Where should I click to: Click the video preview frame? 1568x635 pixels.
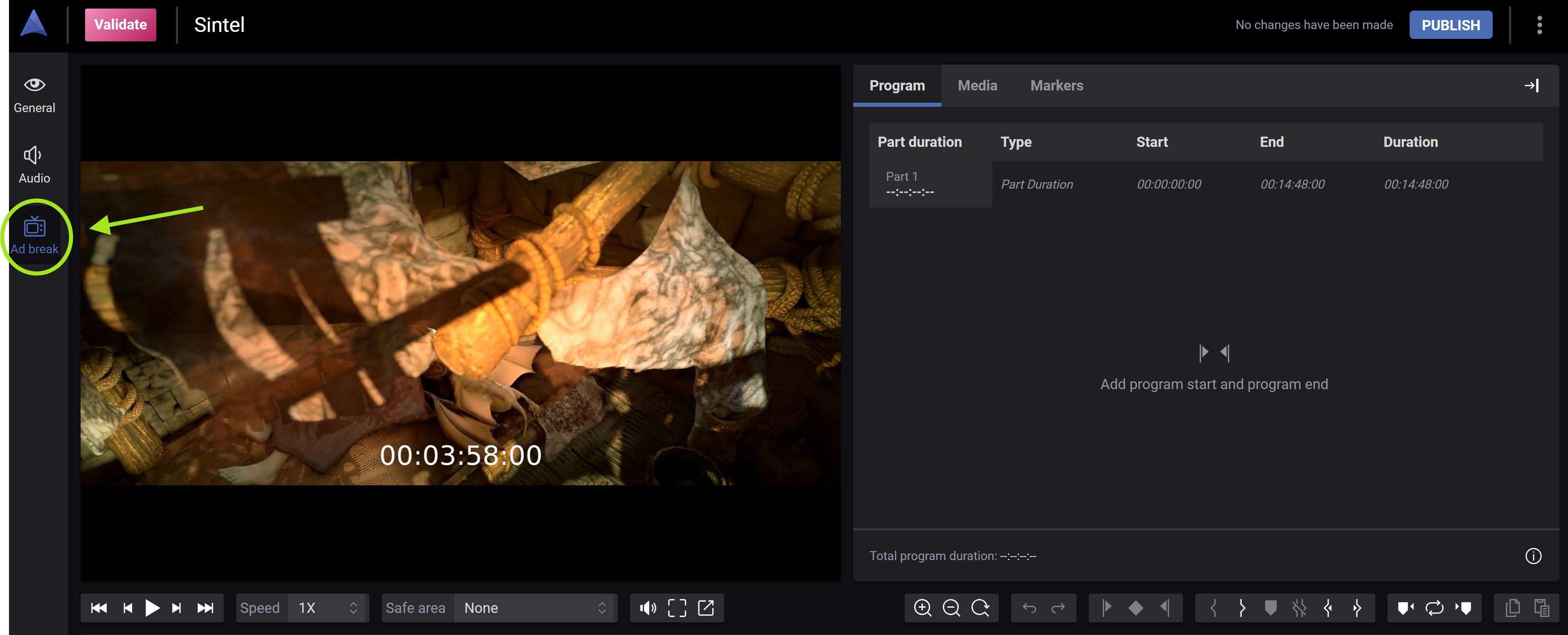click(x=460, y=323)
